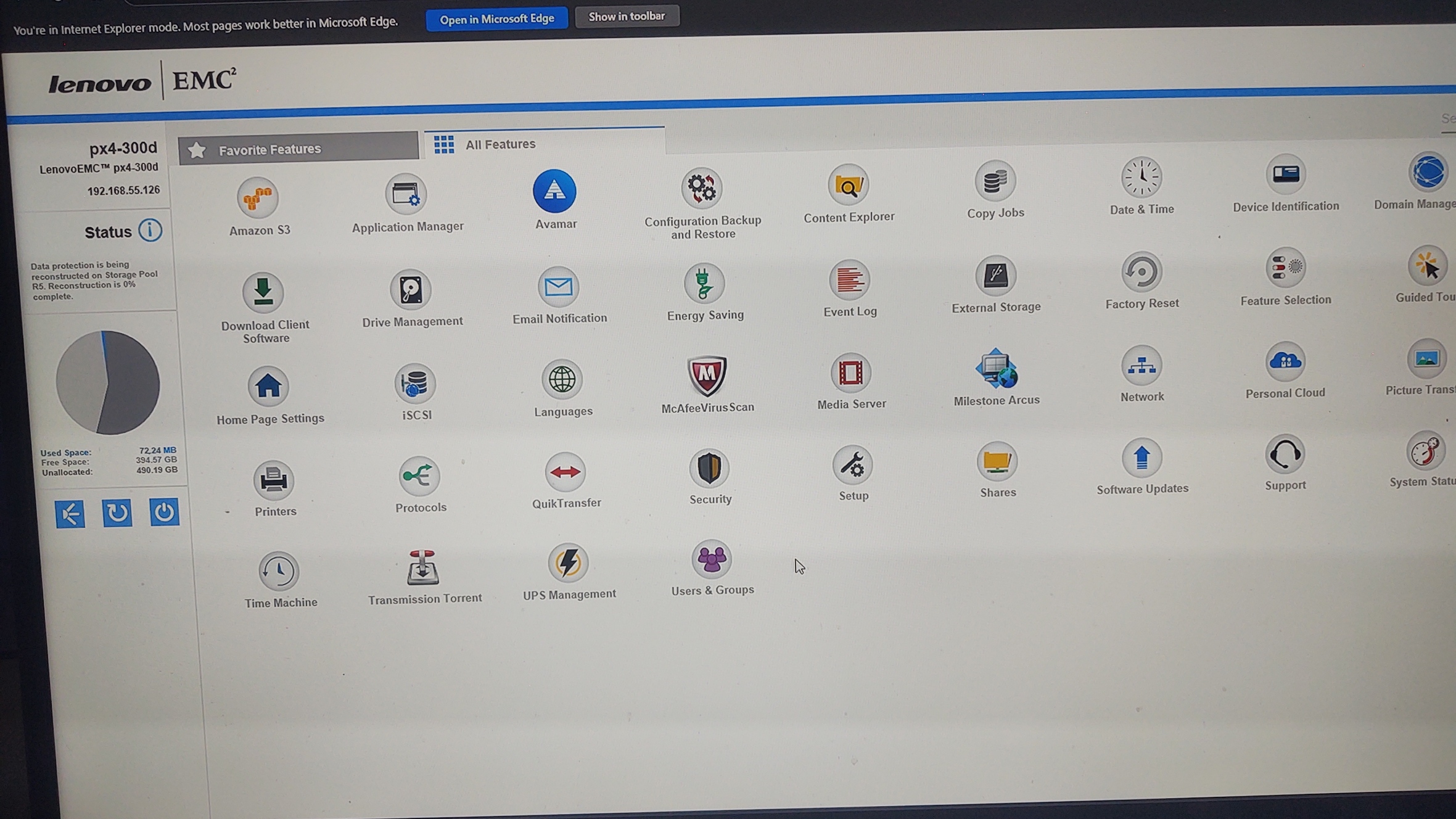
Task: Open the Amazon S3 feature
Action: (258, 199)
